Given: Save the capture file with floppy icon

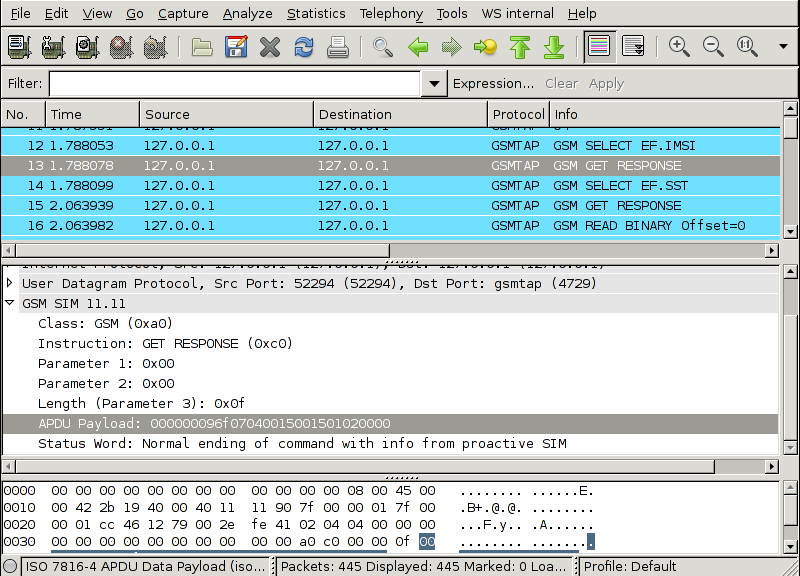Looking at the screenshot, I should point(236,47).
